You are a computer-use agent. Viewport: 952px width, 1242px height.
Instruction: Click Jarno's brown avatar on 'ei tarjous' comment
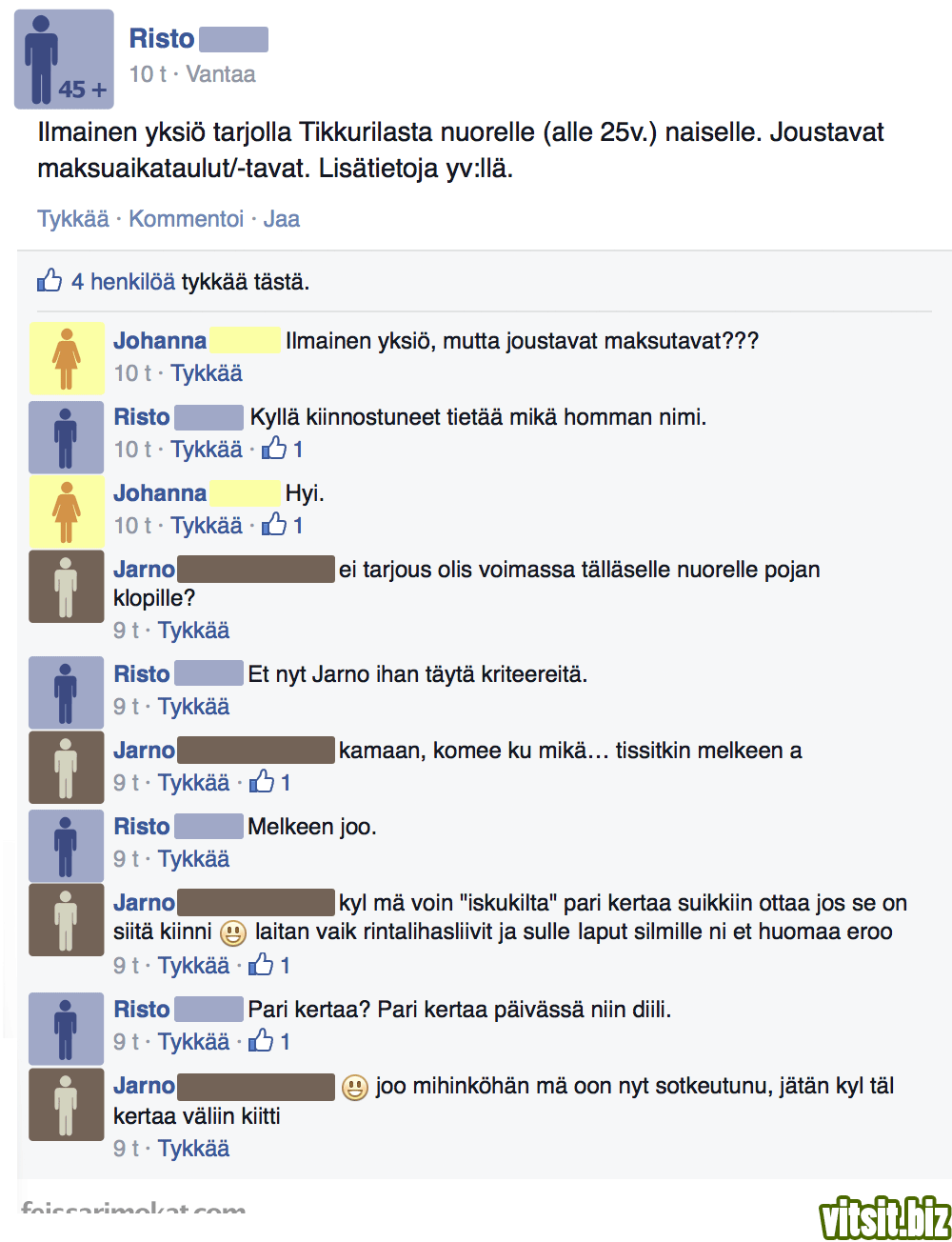point(66,587)
